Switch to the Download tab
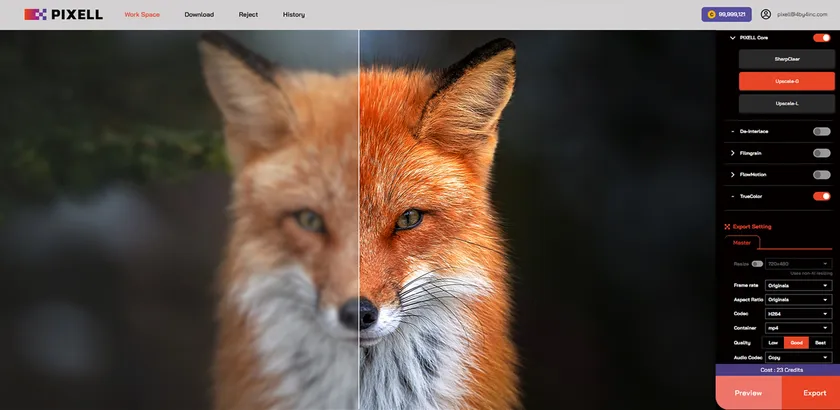Image resolution: width=840 pixels, height=410 pixels. [199, 15]
